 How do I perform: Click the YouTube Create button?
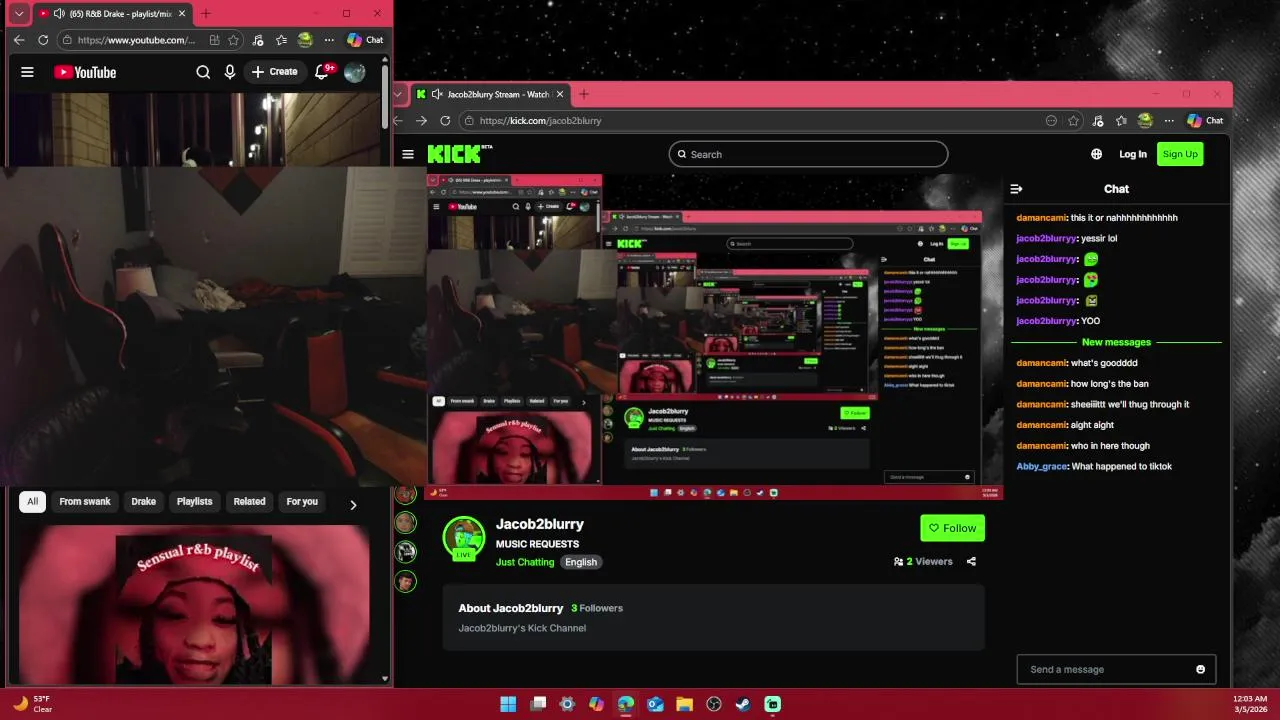pyautogui.click(x=274, y=72)
